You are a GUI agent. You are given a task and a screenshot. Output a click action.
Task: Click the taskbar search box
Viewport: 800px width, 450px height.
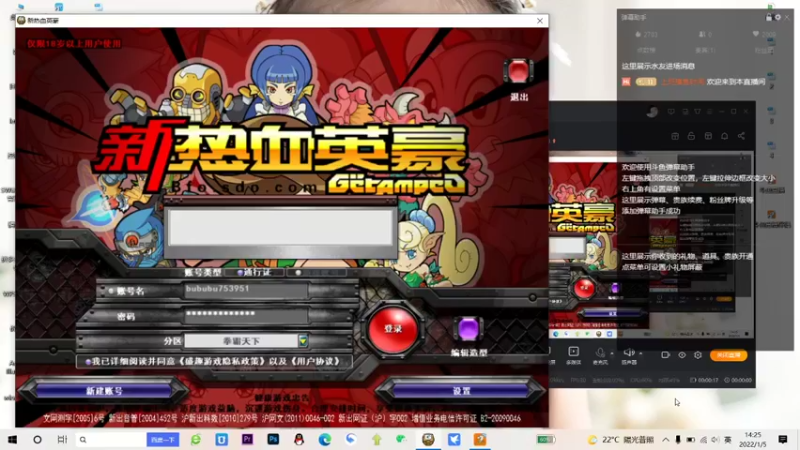pos(110,439)
